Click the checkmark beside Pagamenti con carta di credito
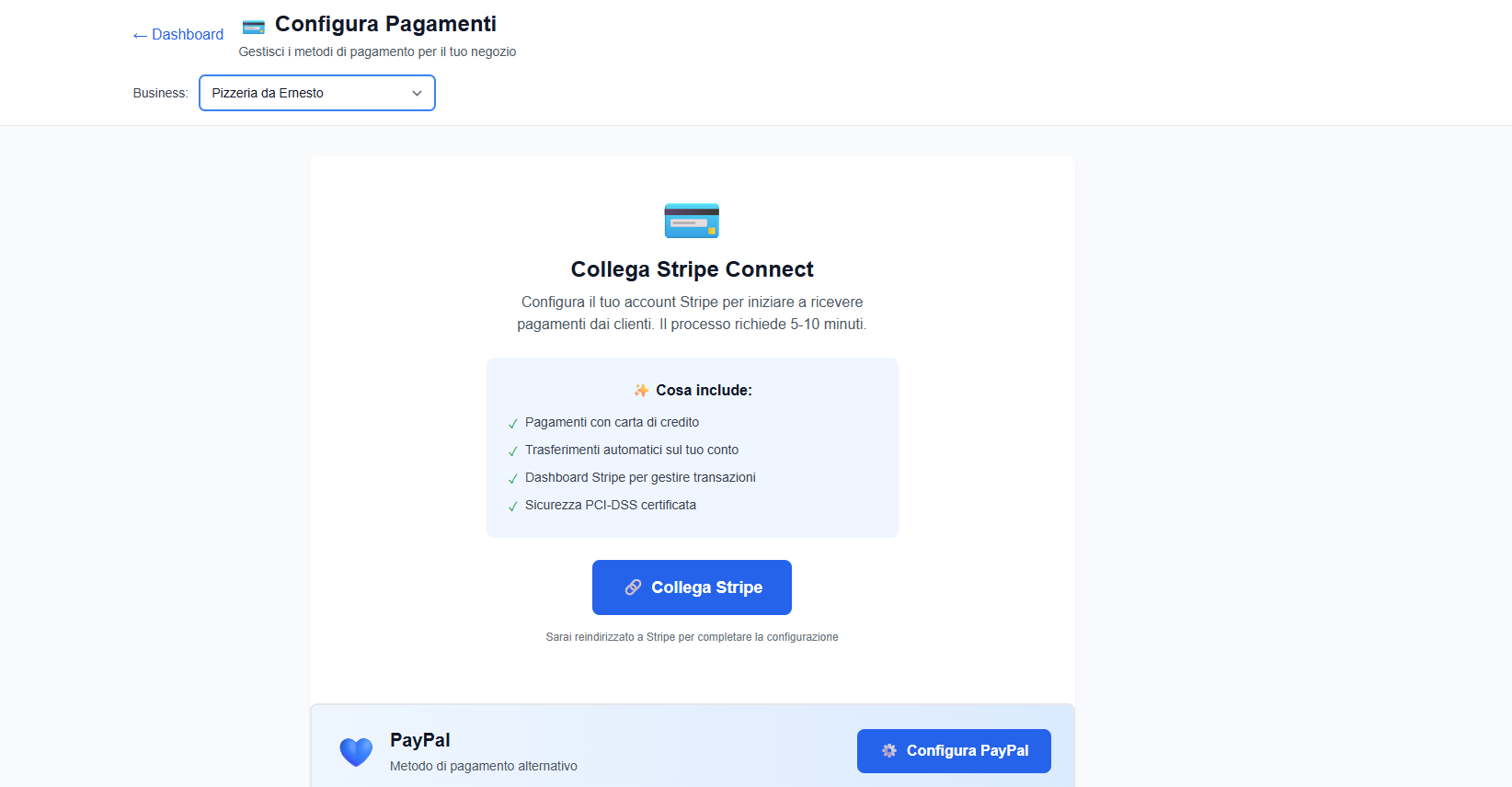The image size is (1512, 787). (x=513, y=423)
